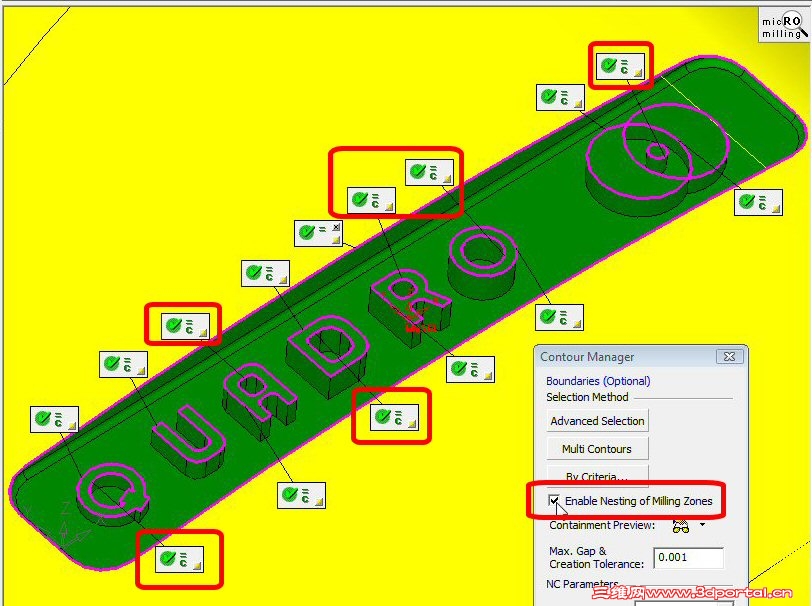Edit the Max. Gap & Creation Tolerance field
The height and width of the screenshot is (606, 812).
pyautogui.click(x=688, y=558)
